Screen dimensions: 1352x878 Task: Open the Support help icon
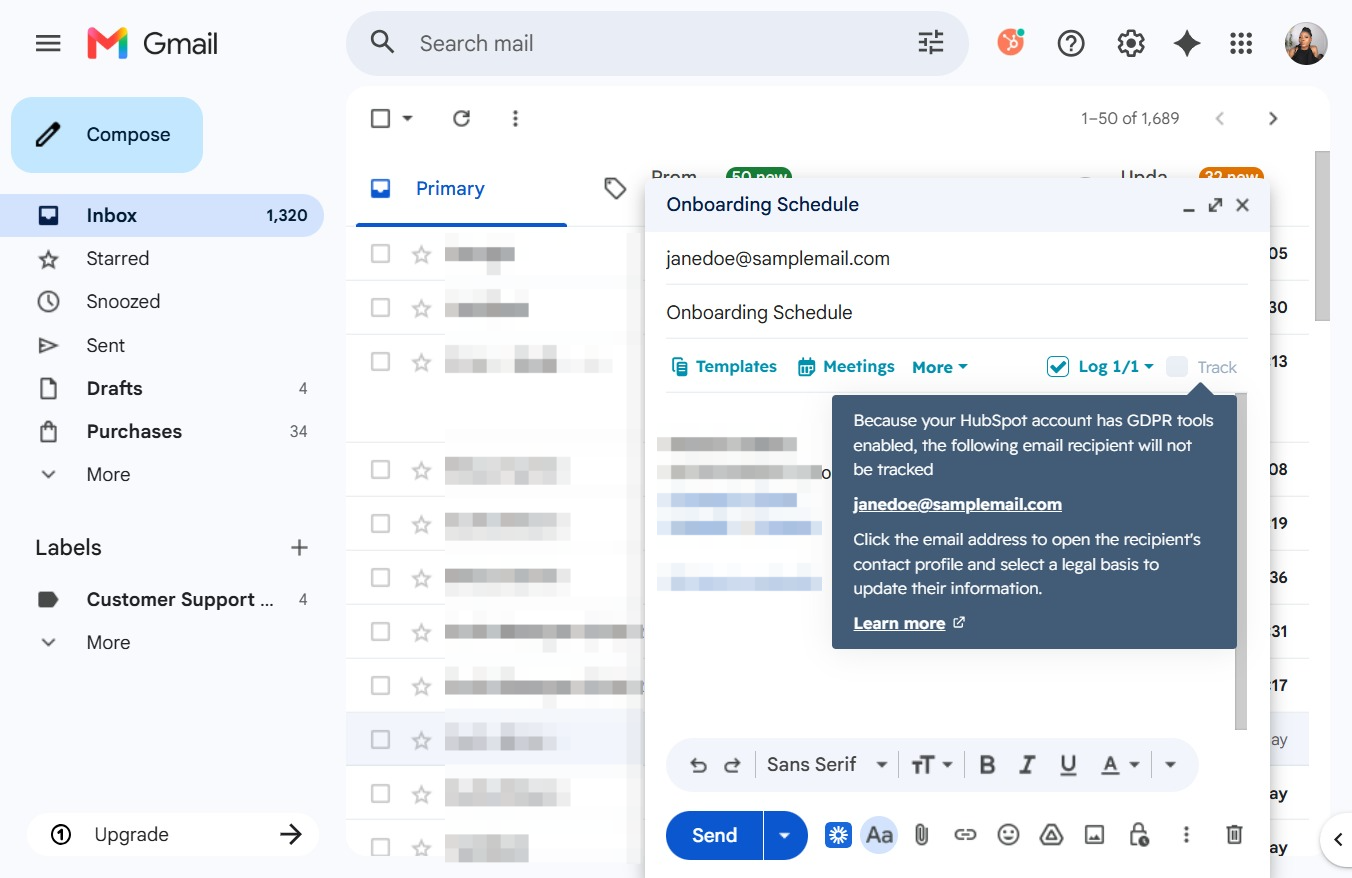1071,43
